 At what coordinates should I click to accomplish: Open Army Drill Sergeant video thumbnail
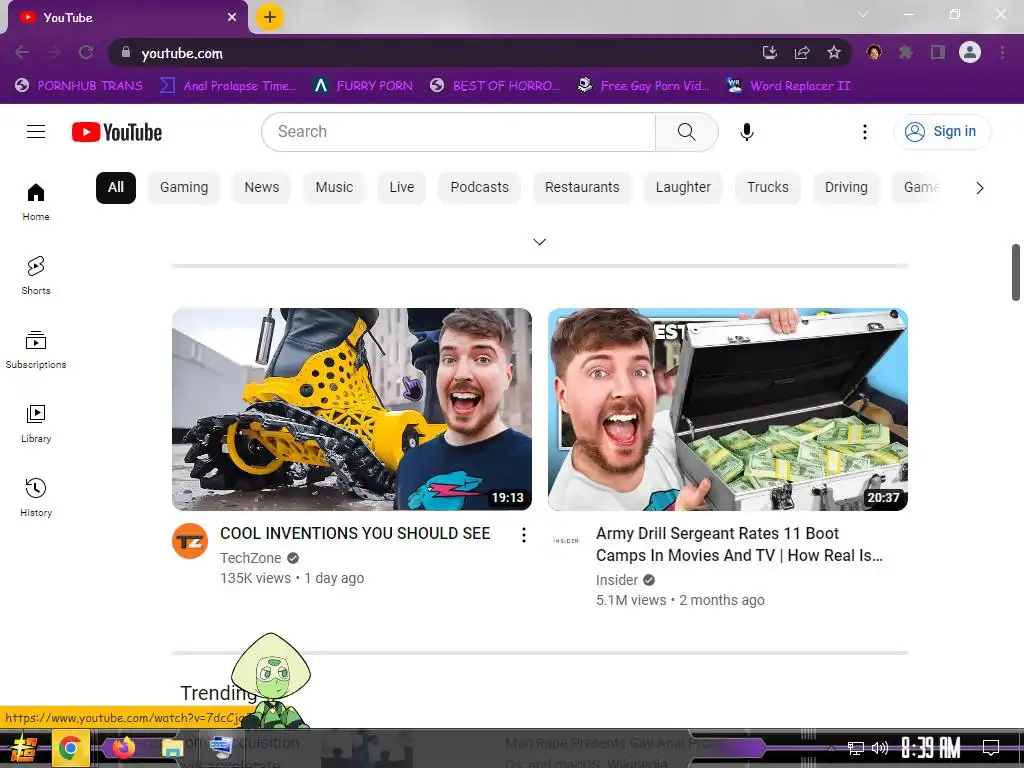point(728,409)
